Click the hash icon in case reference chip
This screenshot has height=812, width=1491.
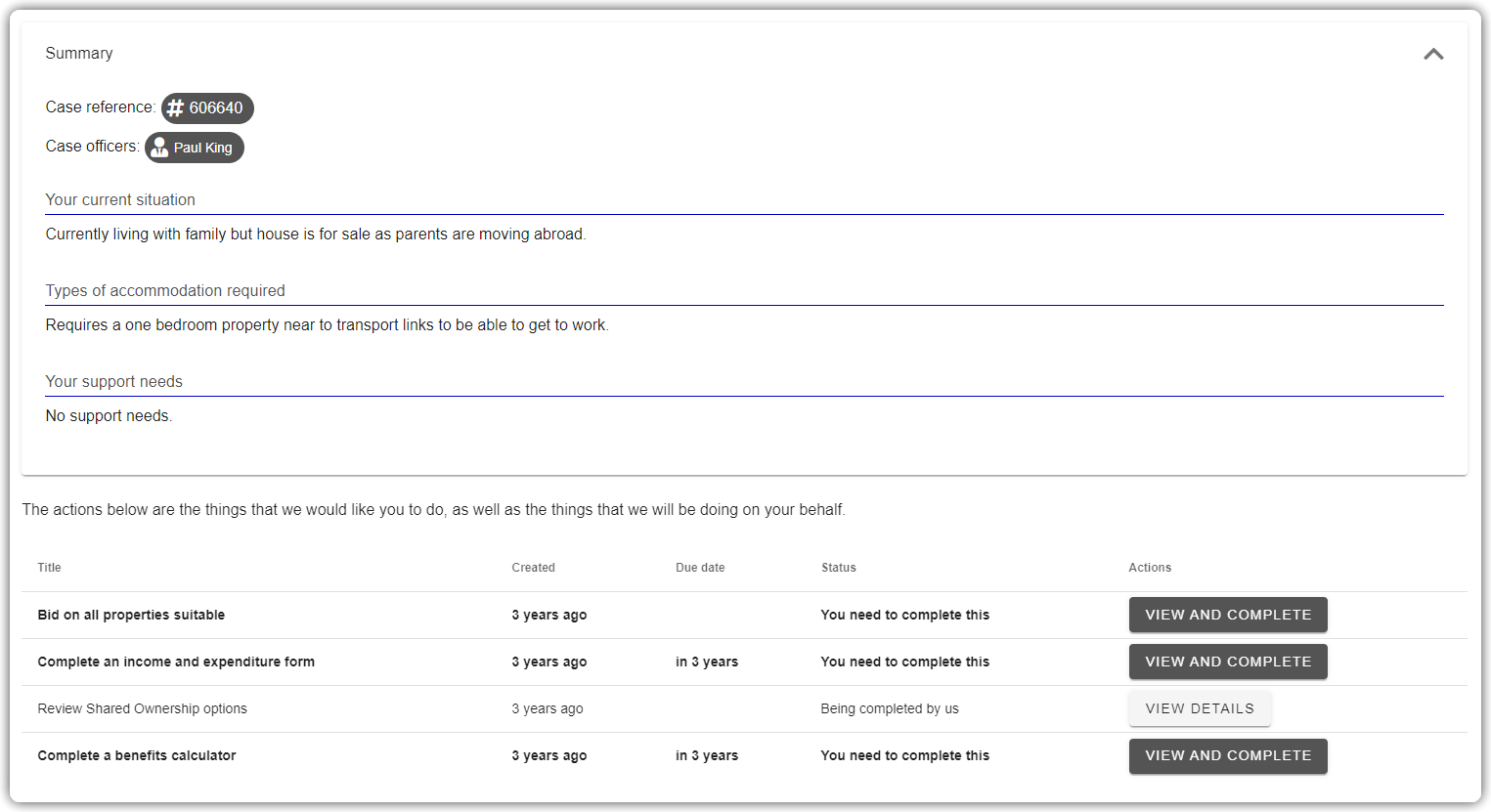pyautogui.click(x=175, y=108)
